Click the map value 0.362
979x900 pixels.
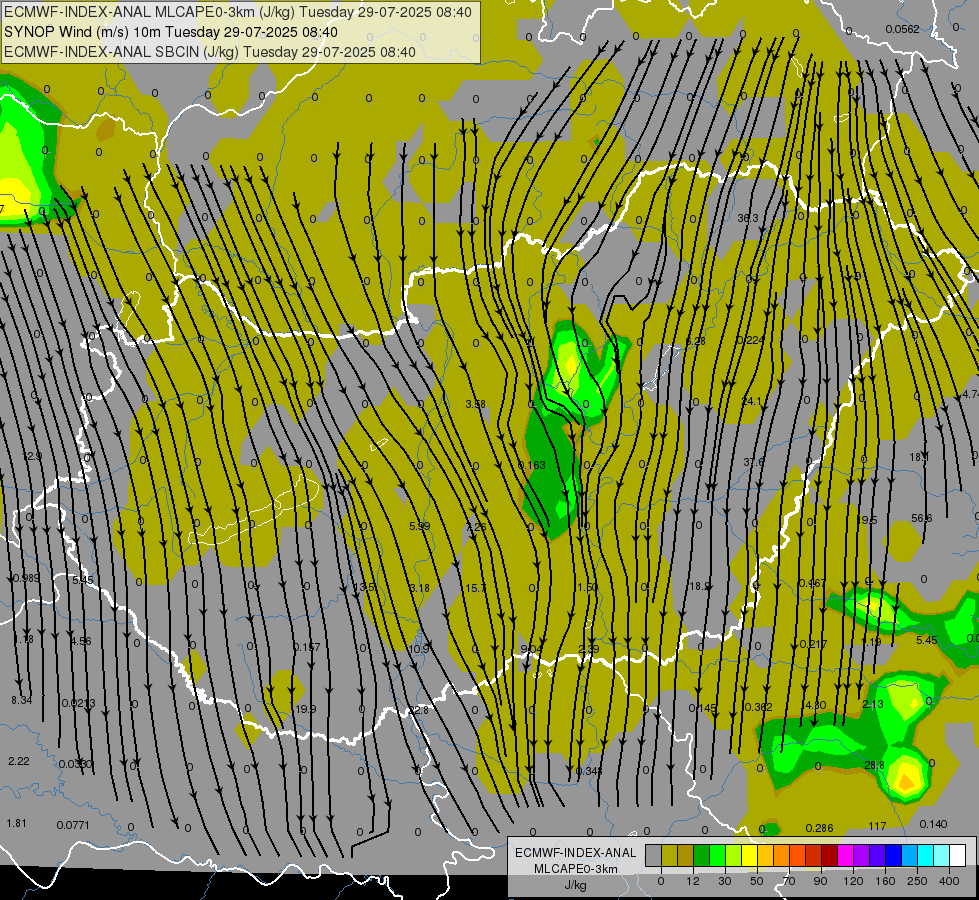(759, 706)
